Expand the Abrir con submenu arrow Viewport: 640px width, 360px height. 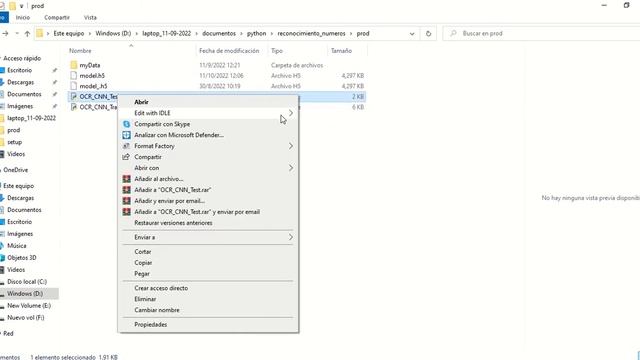tap(291, 168)
